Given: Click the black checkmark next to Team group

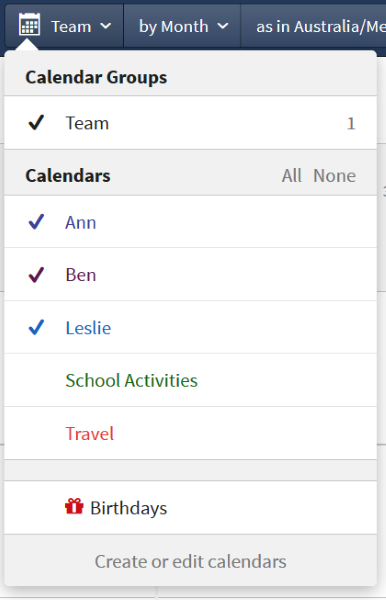Looking at the screenshot, I should click(36, 123).
